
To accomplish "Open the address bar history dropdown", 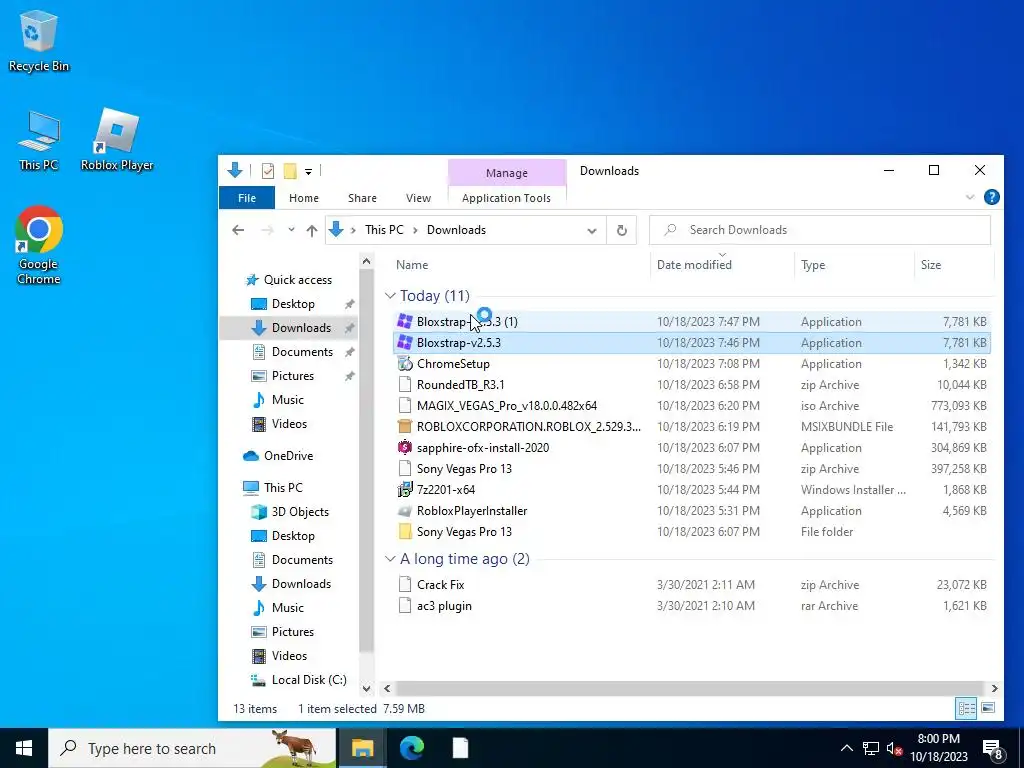I will point(592,231).
